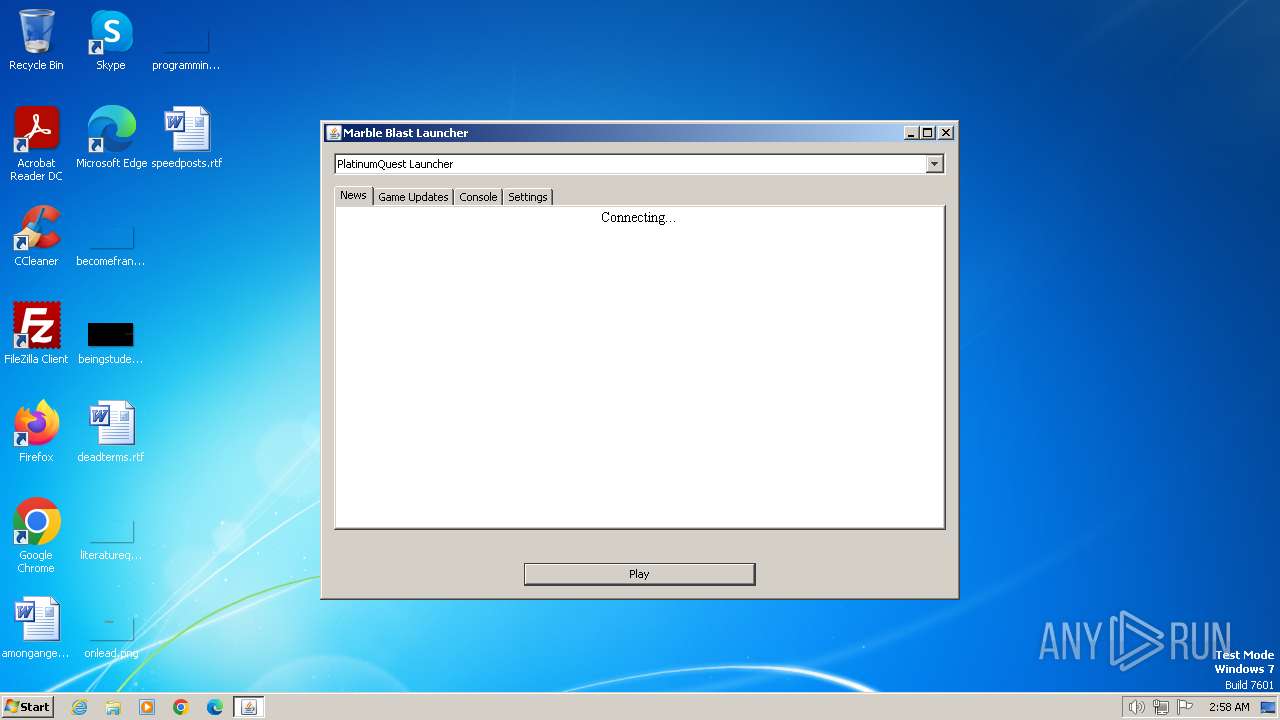Select the speedposts.rtf document icon
The height and width of the screenshot is (720, 1280).
coord(186,138)
